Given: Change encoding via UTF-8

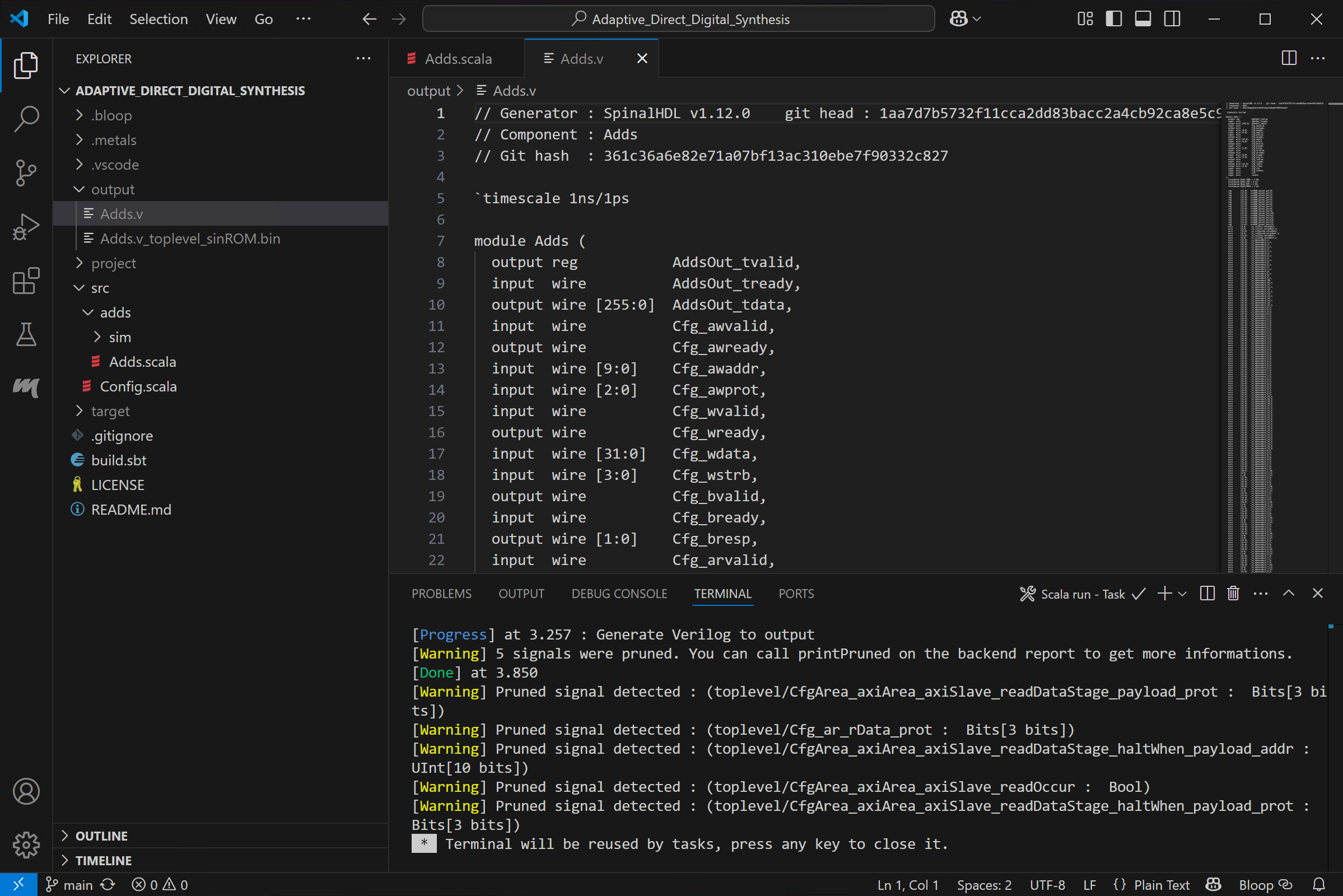Looking at the screenshot, I should [x=1047, y=885].
